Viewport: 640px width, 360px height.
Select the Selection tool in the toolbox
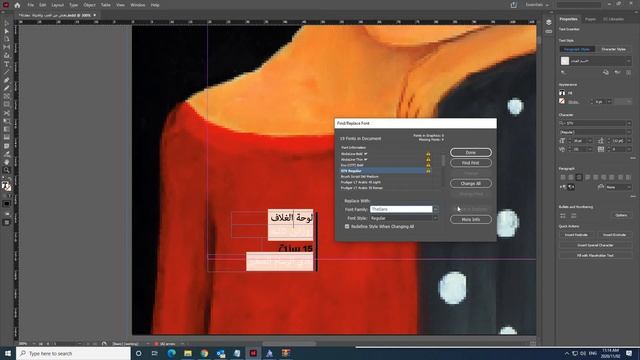click(x=7, y=23)
